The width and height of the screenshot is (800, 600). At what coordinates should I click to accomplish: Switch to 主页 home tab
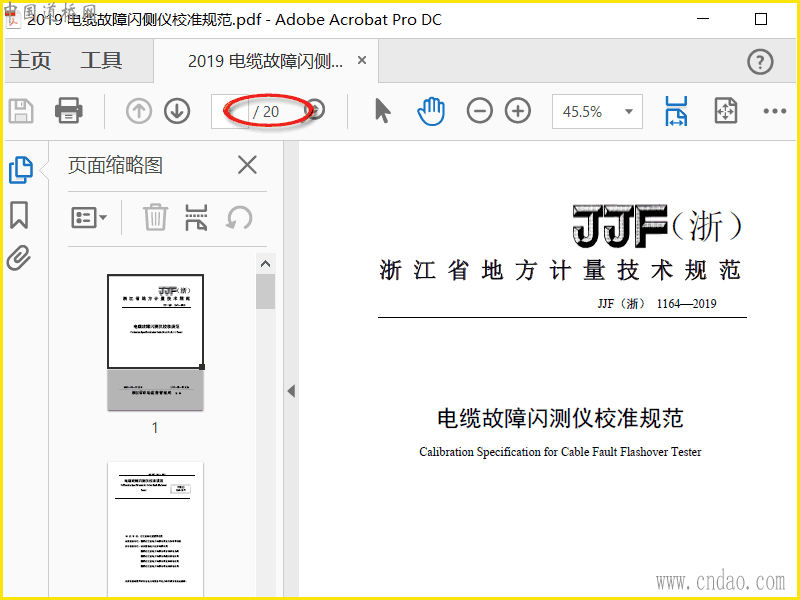[31, 60]
